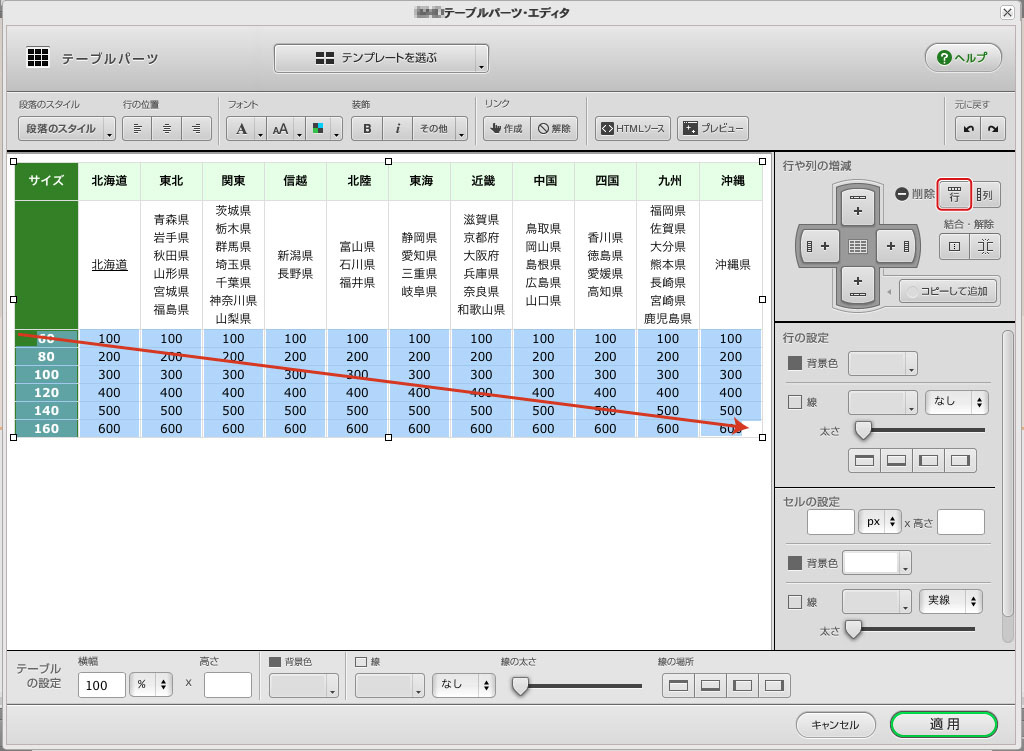The image size is (1024, 751).
Task: Toggle コピーして追加 option
Action: (x=948, y=291)
